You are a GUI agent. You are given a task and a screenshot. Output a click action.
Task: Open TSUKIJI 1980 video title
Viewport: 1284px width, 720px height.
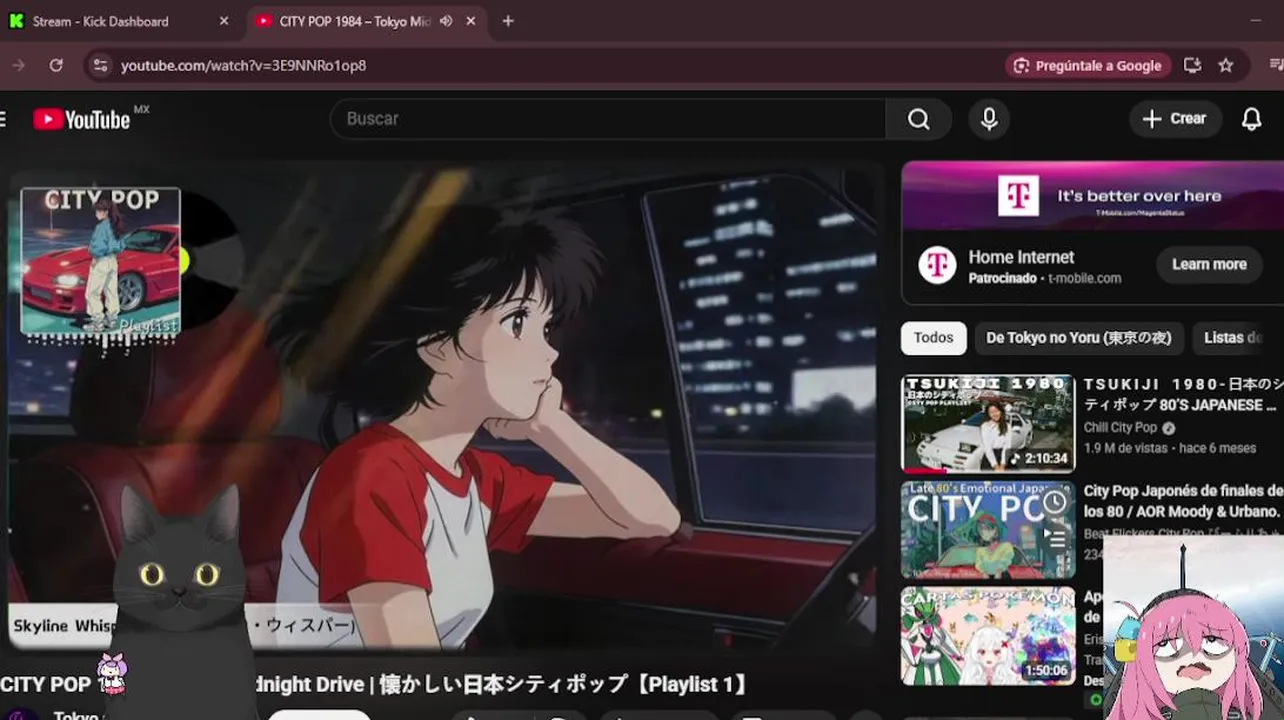click(x=1184, y=395)
